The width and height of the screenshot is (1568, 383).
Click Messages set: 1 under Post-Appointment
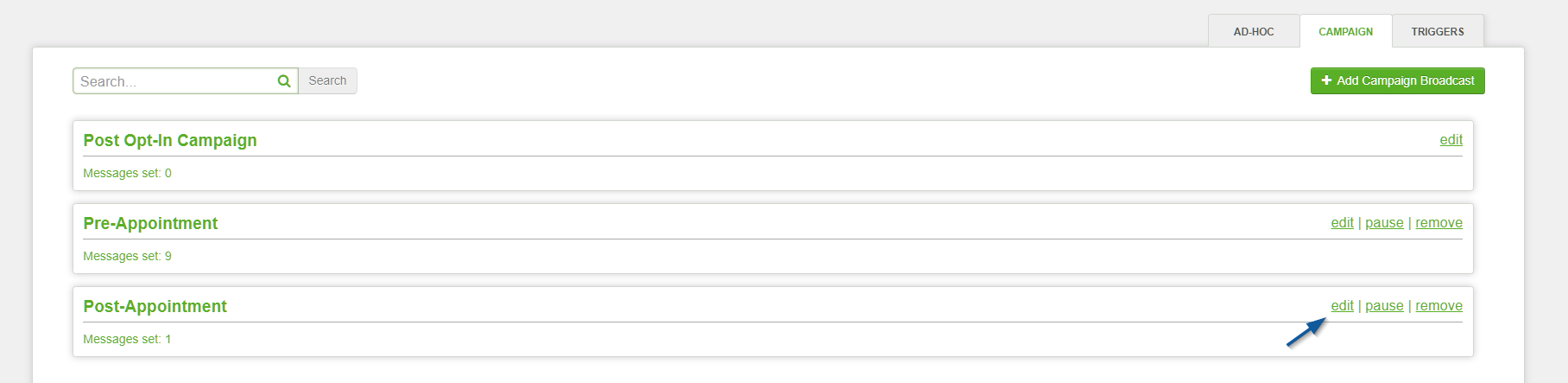pyautogui.click(x=127, y=339)
